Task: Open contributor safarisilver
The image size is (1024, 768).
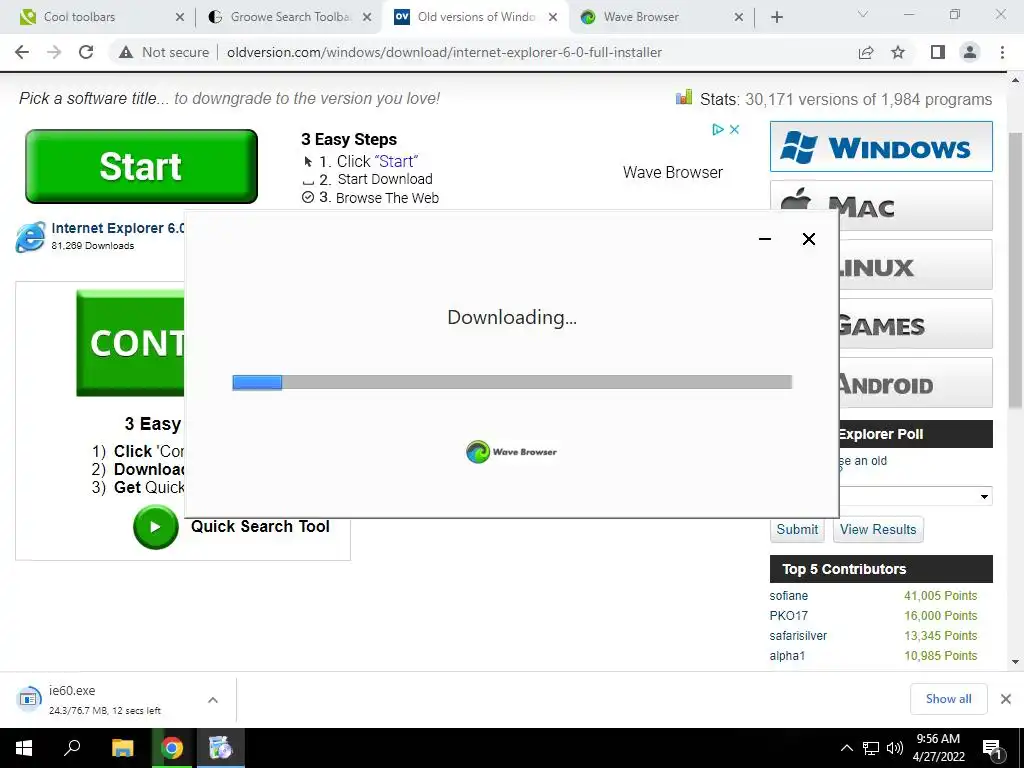Action: tap(798, 636)
